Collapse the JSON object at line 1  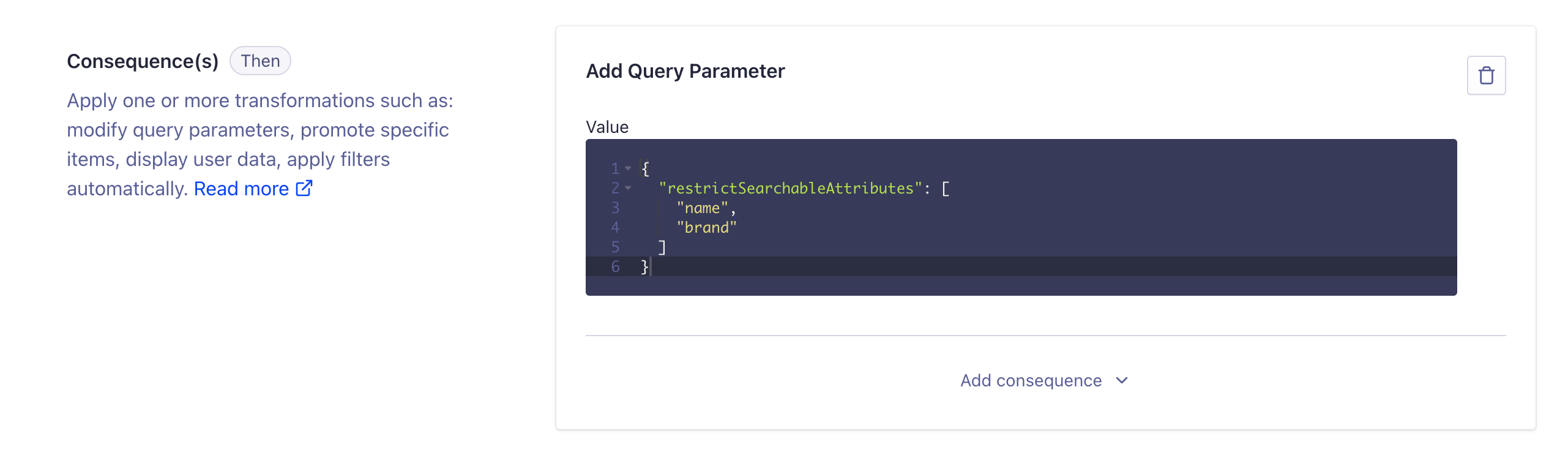click(x=628, y=168)
